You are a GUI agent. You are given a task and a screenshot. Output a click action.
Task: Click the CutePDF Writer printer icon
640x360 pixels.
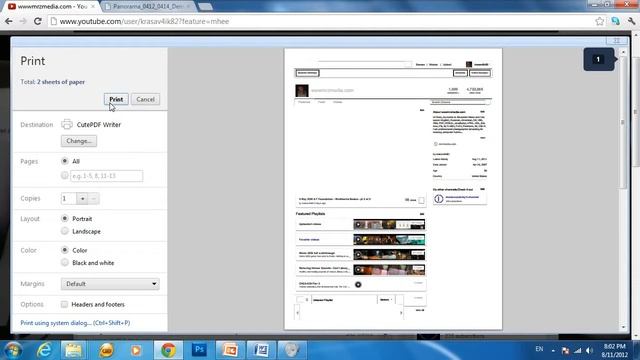(x=67, y=124)
